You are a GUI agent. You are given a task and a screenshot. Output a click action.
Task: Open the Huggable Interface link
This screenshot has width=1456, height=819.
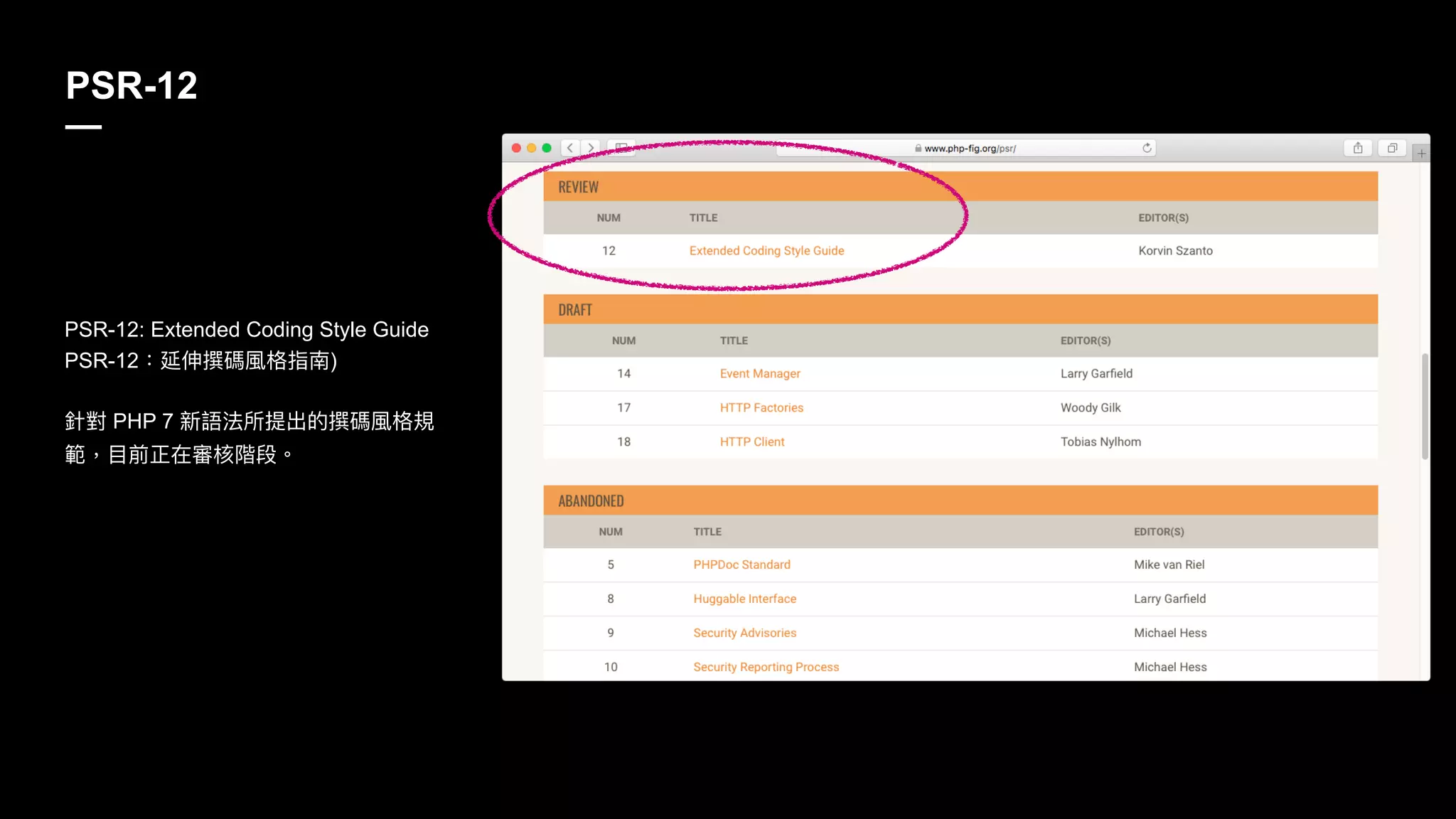tap(744, 599)
